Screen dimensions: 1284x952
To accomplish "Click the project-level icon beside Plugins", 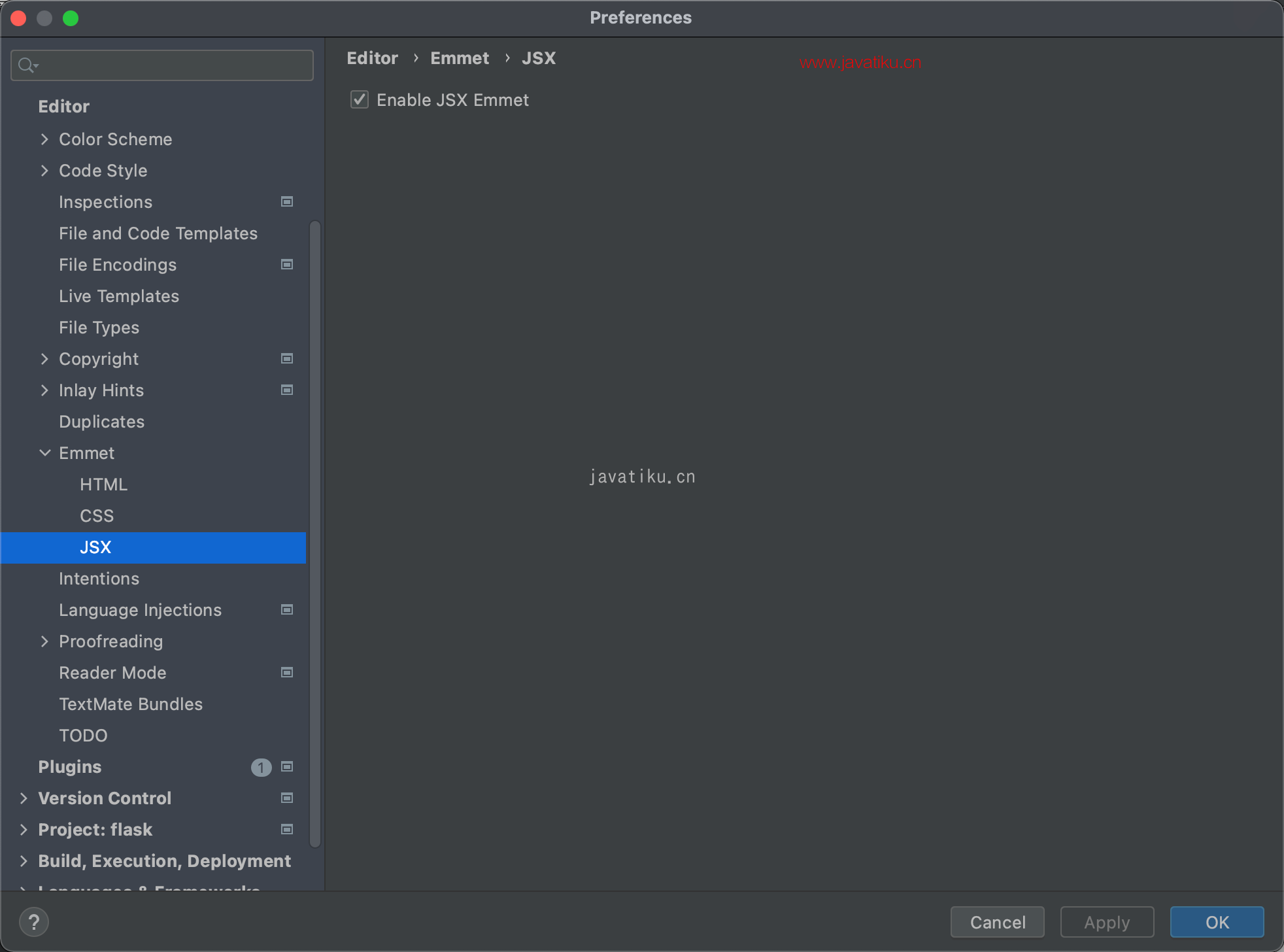I will (286, 766).
